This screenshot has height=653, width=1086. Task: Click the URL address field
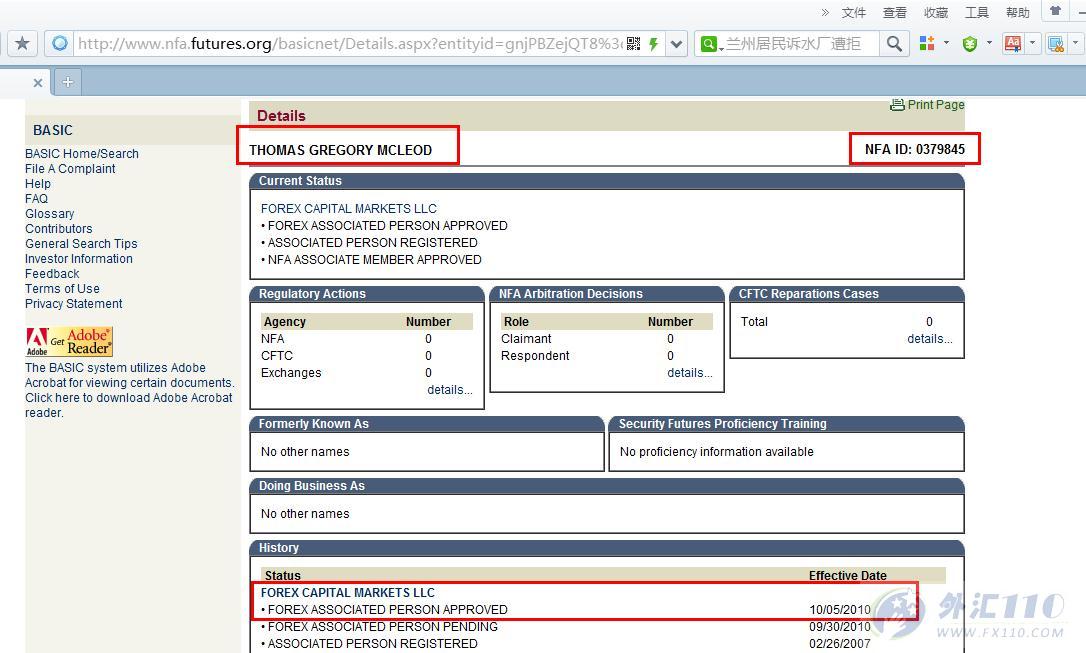(350, 44)
